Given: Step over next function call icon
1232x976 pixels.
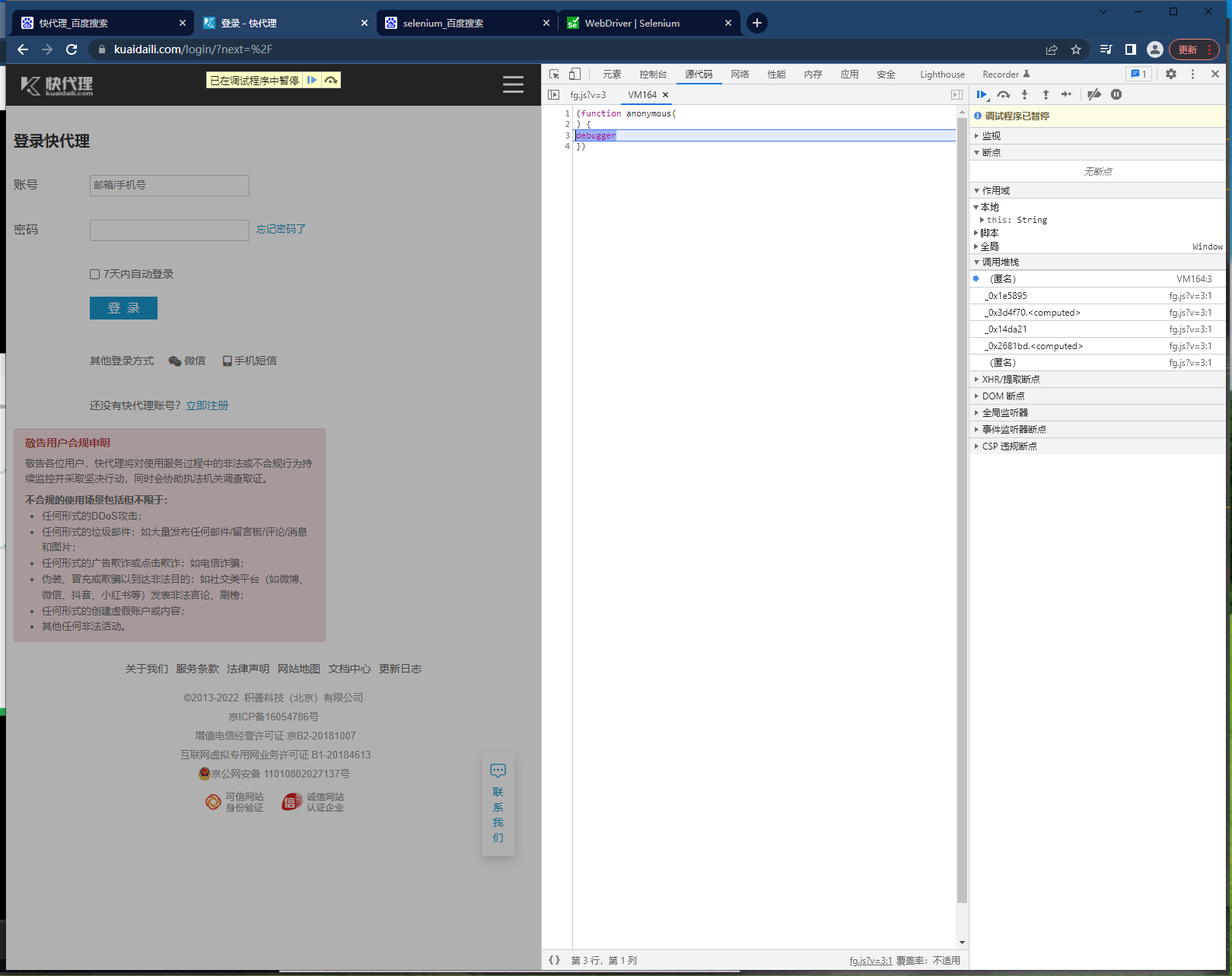Looking at the screenshot, I should tap(1004, 95).
